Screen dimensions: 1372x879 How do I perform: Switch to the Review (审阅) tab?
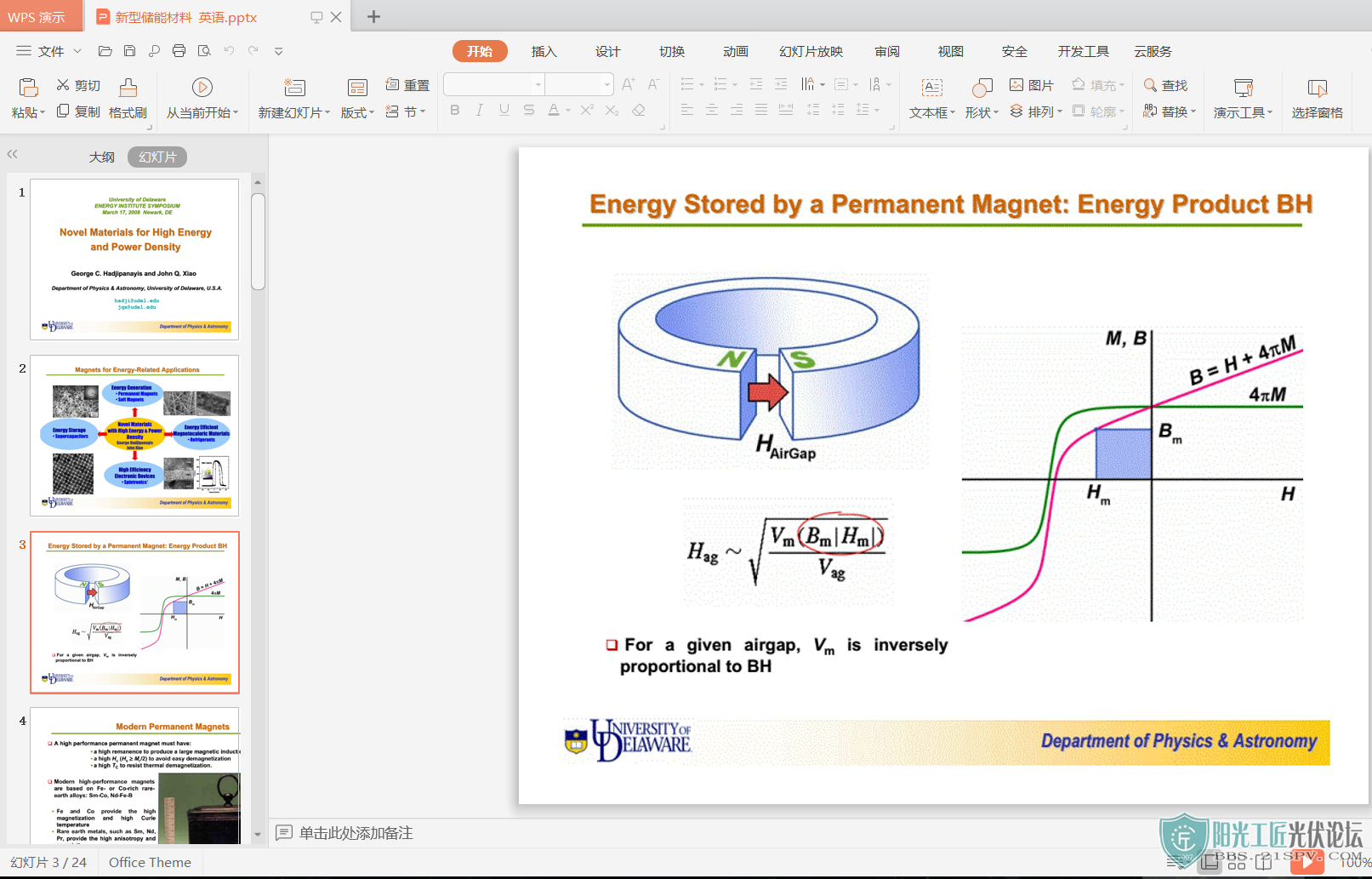[887, 51]
